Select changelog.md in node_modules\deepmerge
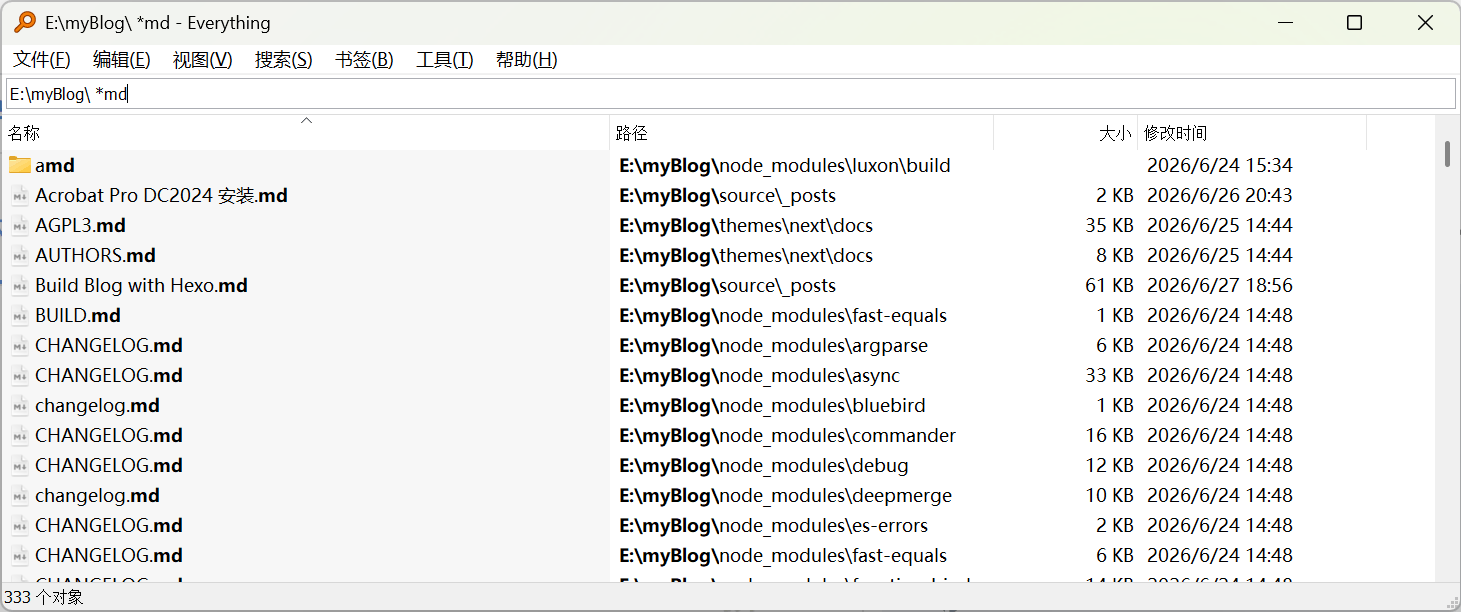The width and height of the screenshot is (1461, 612). tap(97, 495)
